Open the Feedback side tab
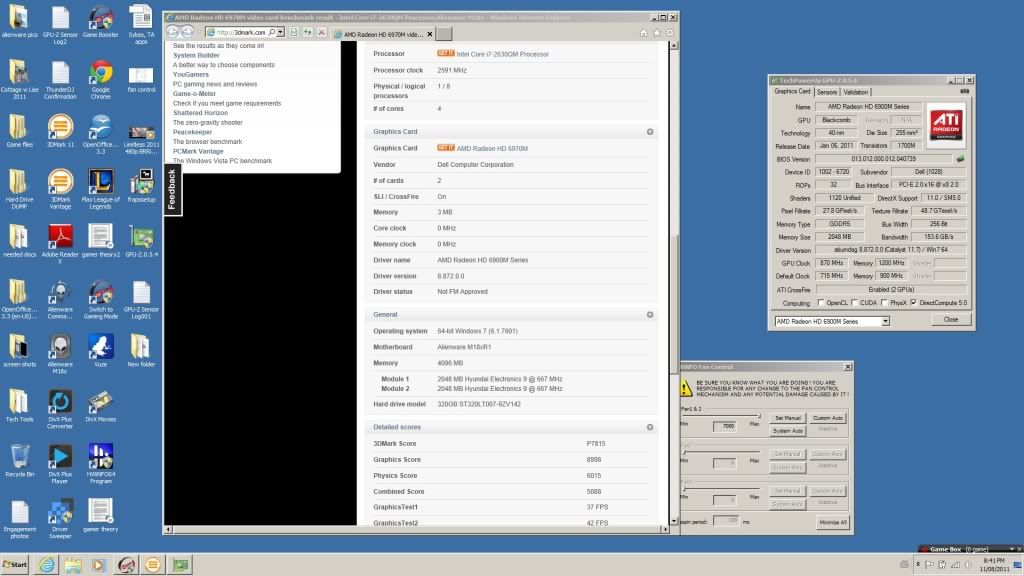 click(x=172, y=189)
